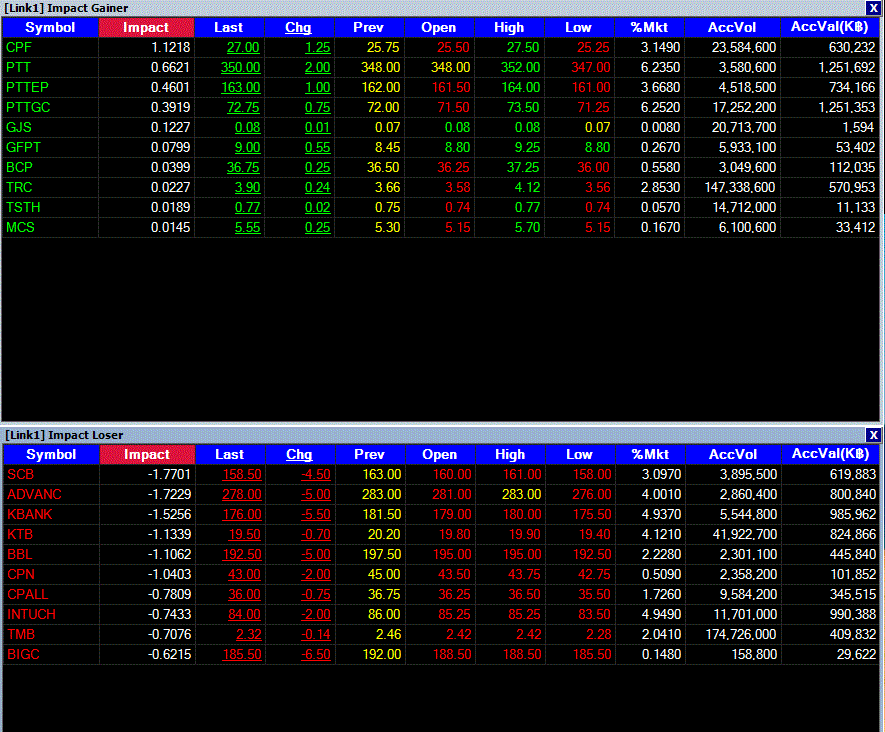
Task: Click AccVal header in Impact Loser table
Action: click(x=831, y=454)
